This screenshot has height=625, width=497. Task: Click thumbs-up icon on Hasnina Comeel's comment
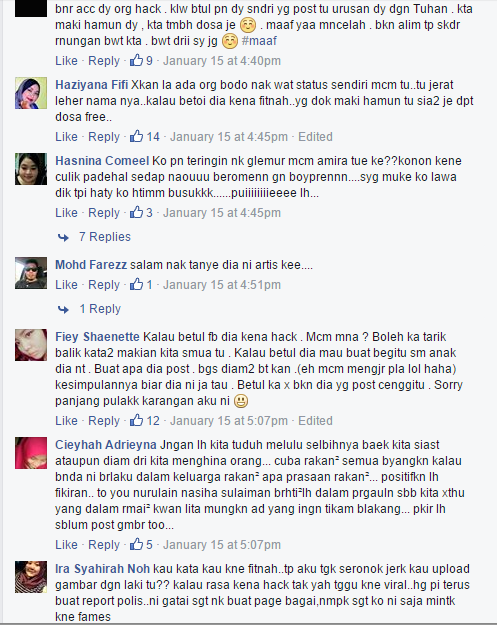tap(136, 212)
